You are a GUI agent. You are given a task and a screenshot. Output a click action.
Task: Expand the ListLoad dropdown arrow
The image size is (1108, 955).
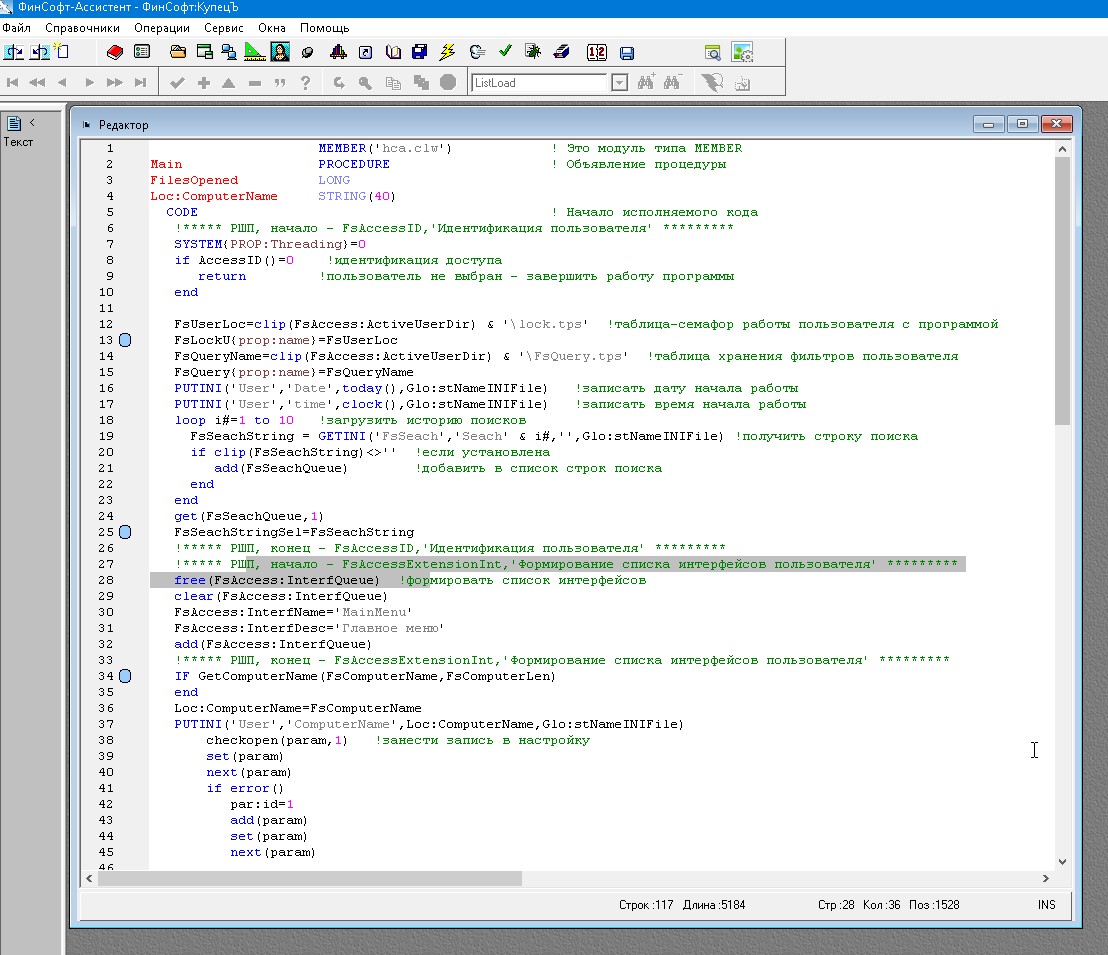(x=619, y=83)
